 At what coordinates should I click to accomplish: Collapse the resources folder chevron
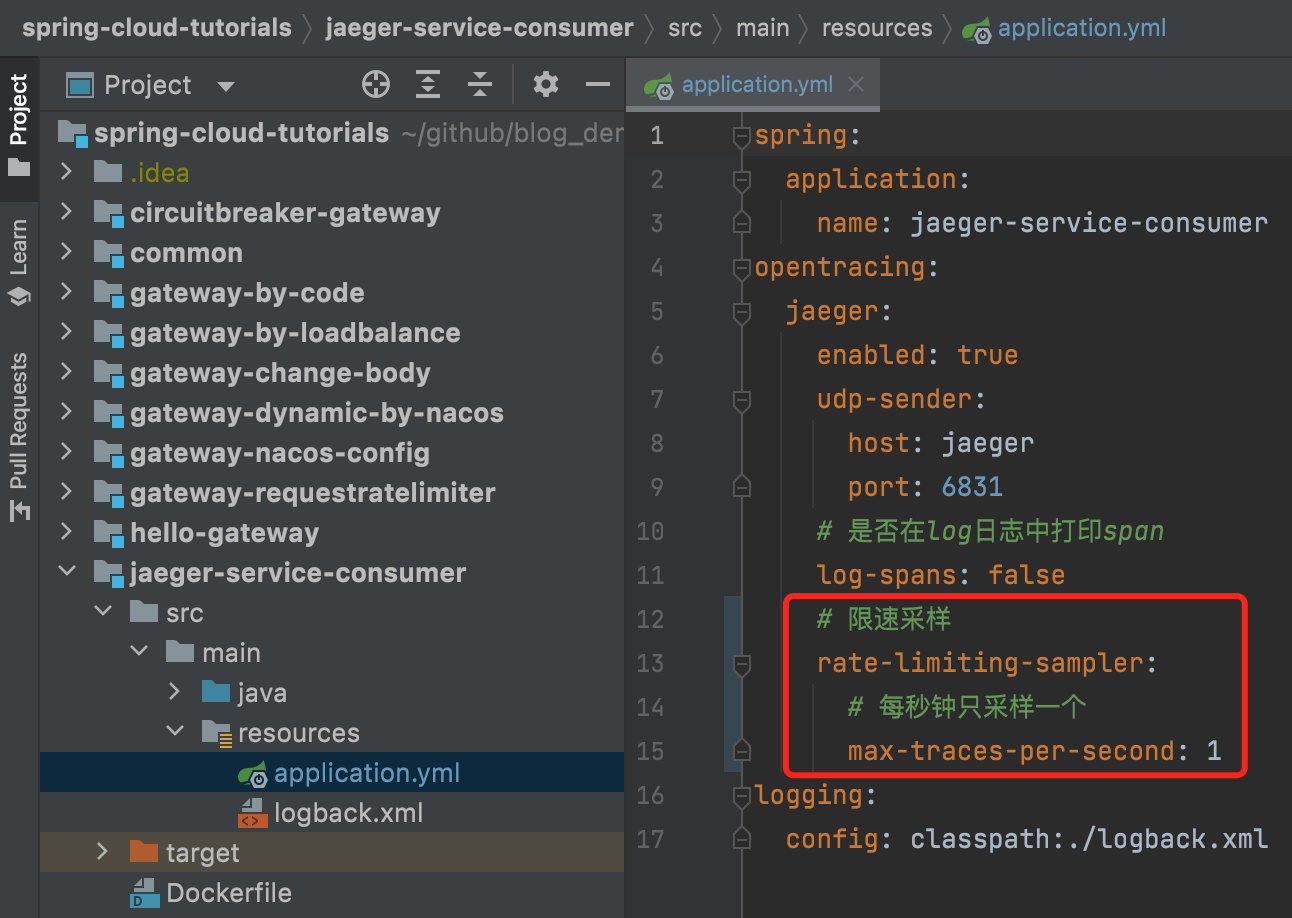click(175, 732)
